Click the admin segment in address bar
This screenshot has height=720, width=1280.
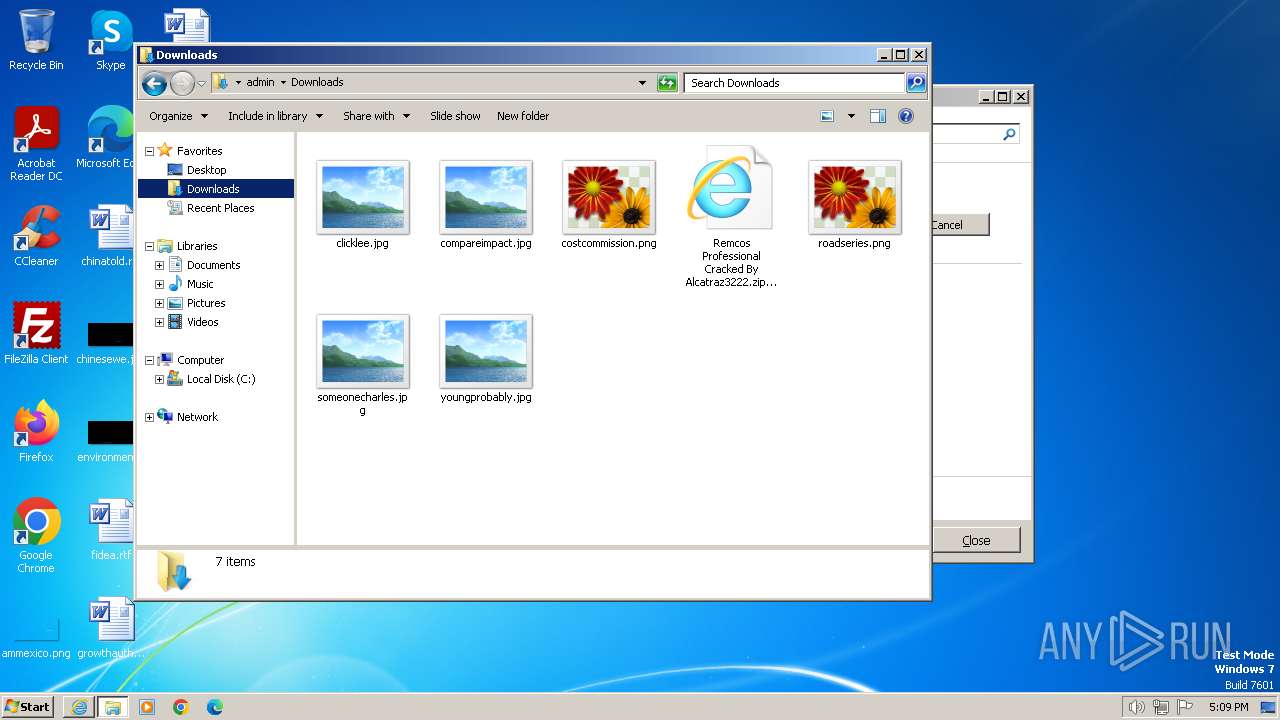click(x=260, y=83)
